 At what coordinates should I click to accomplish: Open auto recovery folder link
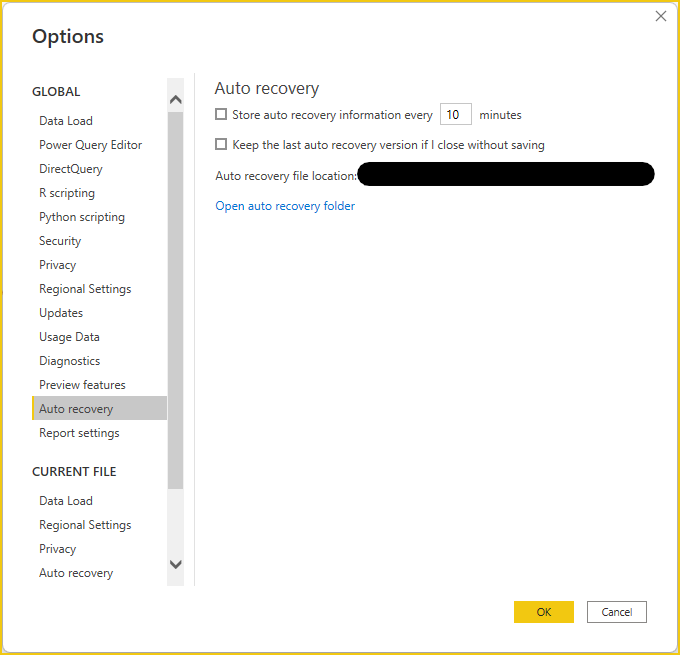(285, 206)
